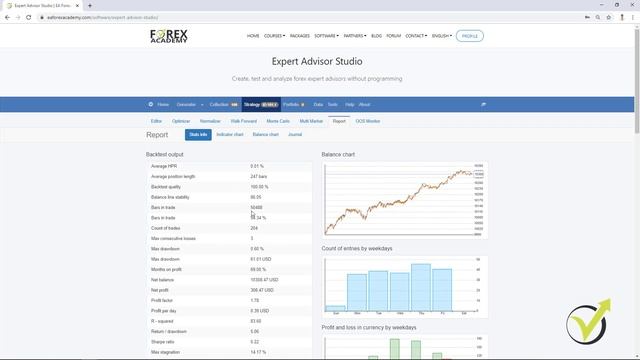Click the site padlock icon in address bar
The width and height of the screenshot is (640, 360).
click(42, 18)
